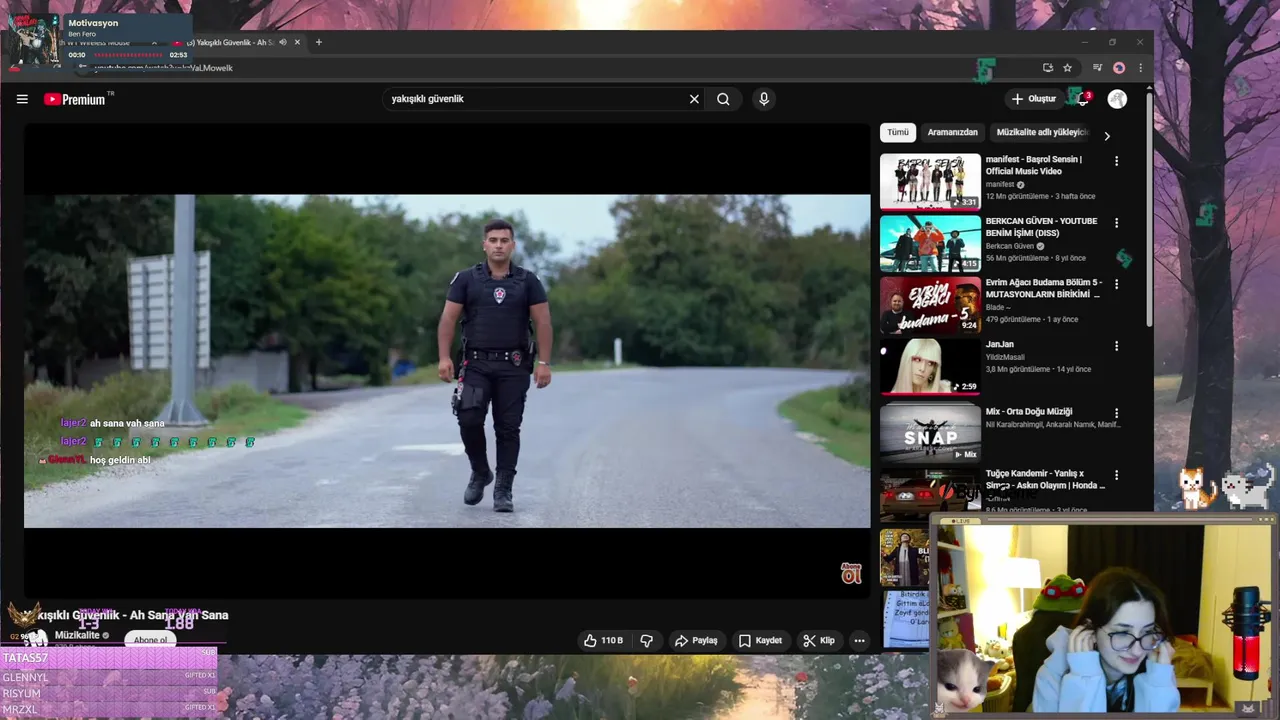Subscribe with the Abone ol button
The height and width of the screenshot is (720, 1280).
coord(151,640)
